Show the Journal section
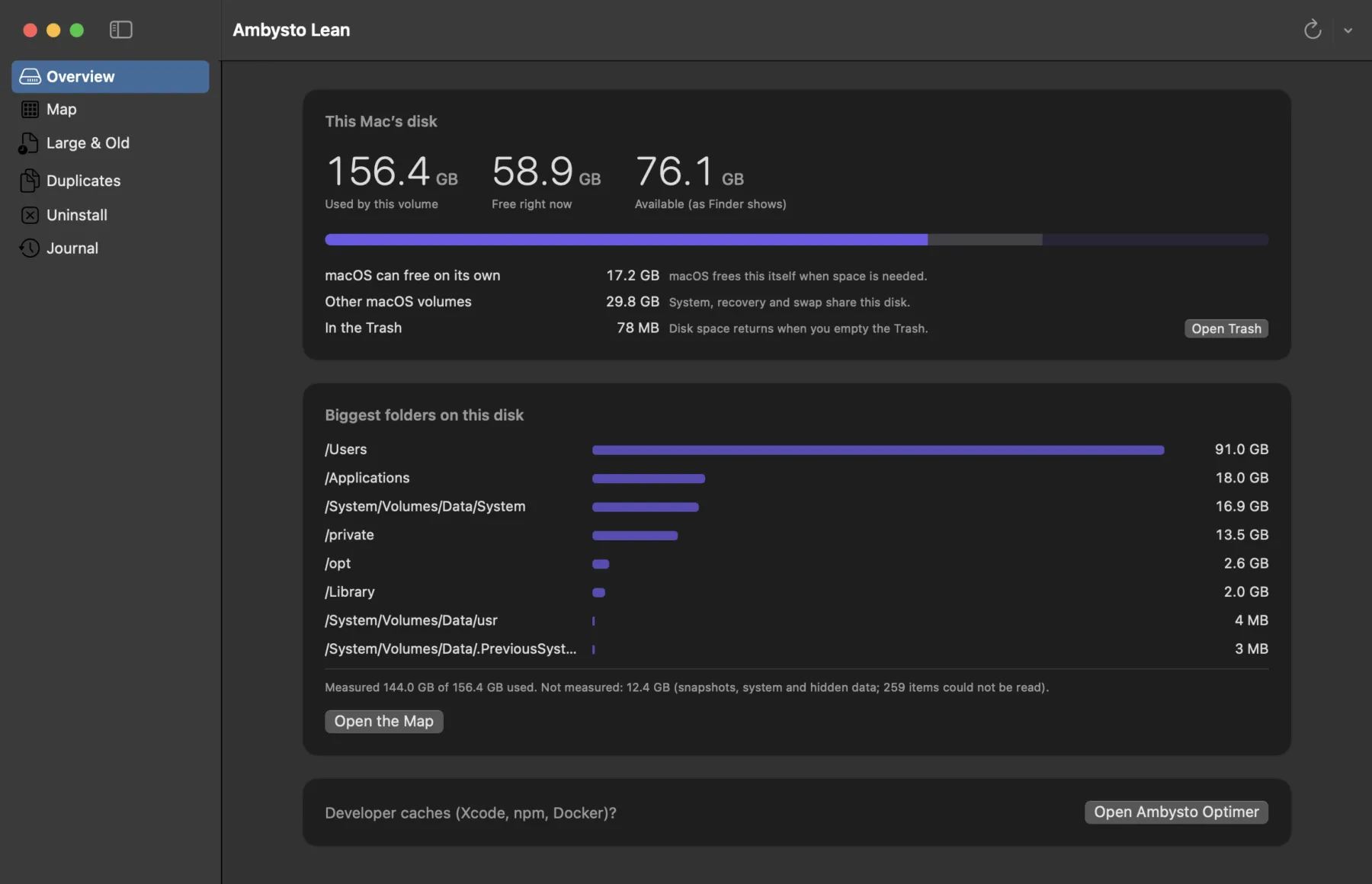Viewport: 1372px width, 884px height. [111, 248]
